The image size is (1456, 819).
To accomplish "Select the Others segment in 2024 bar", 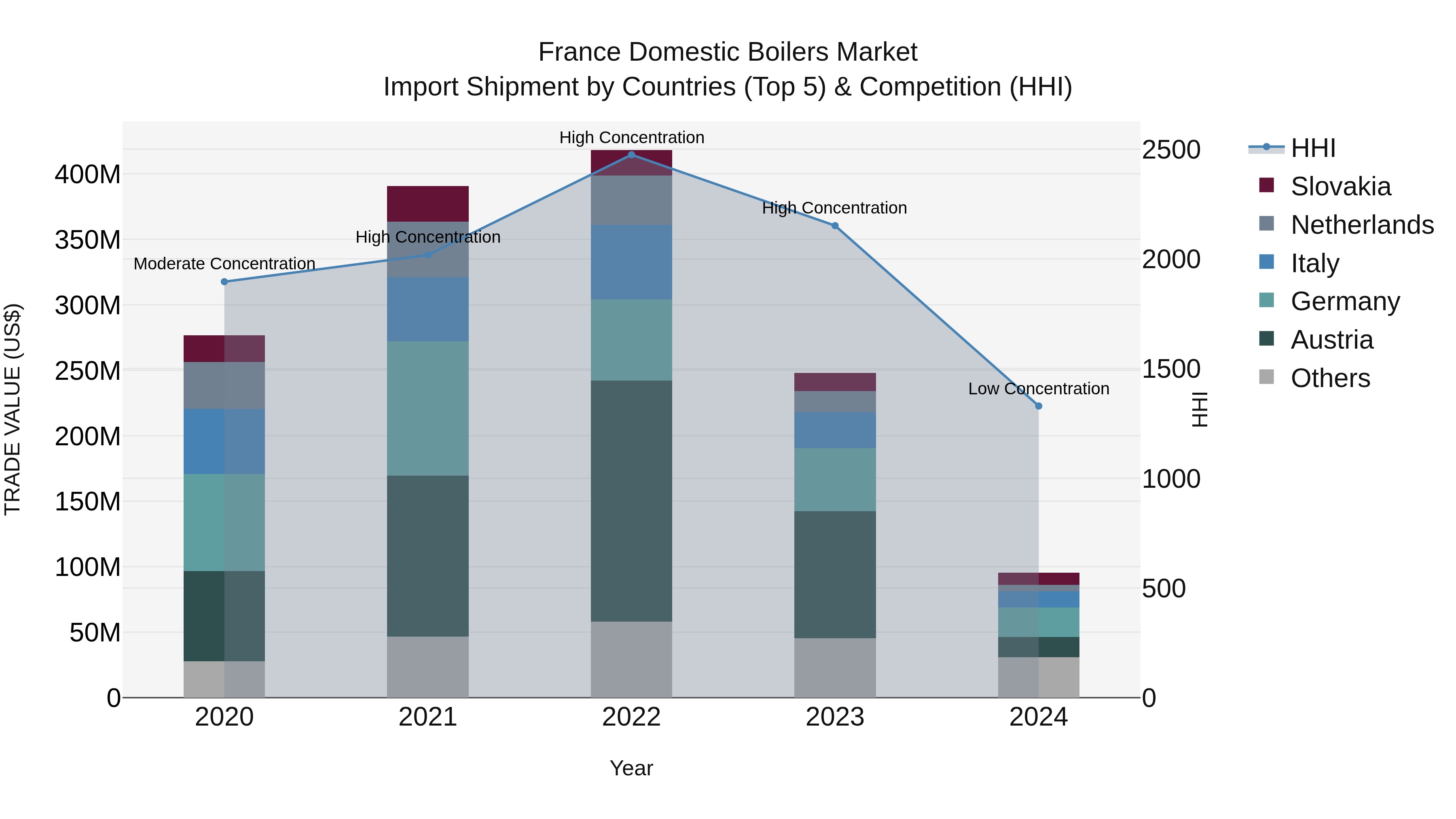I will (1038, 677).
